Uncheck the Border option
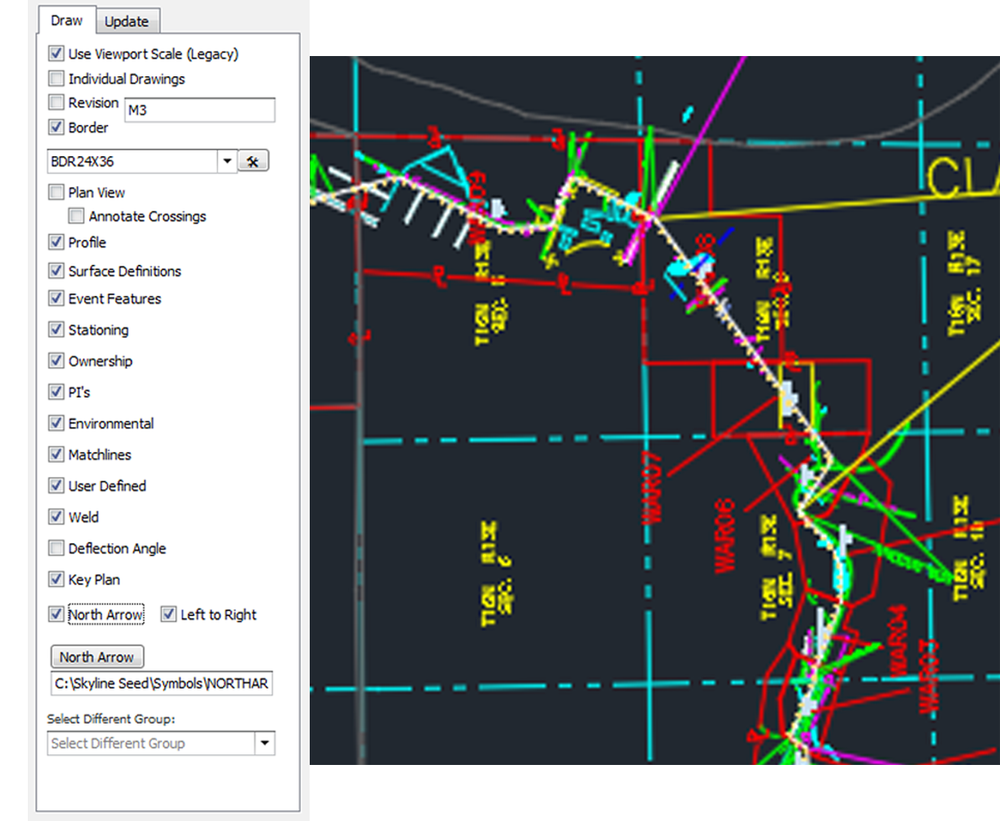The height and width of the screenshot is (821, 1000). pos(56,127)
